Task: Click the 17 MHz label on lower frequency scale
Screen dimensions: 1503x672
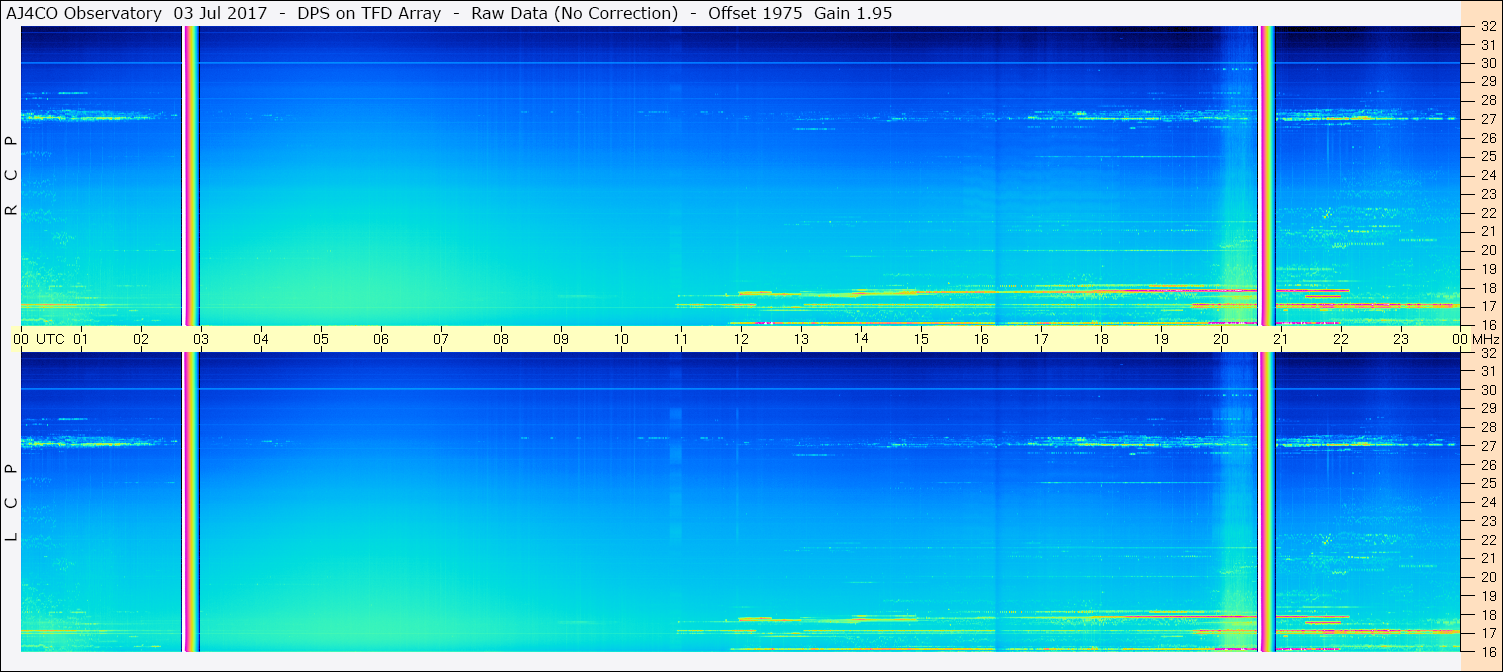Action: [x=1487, y=633]
